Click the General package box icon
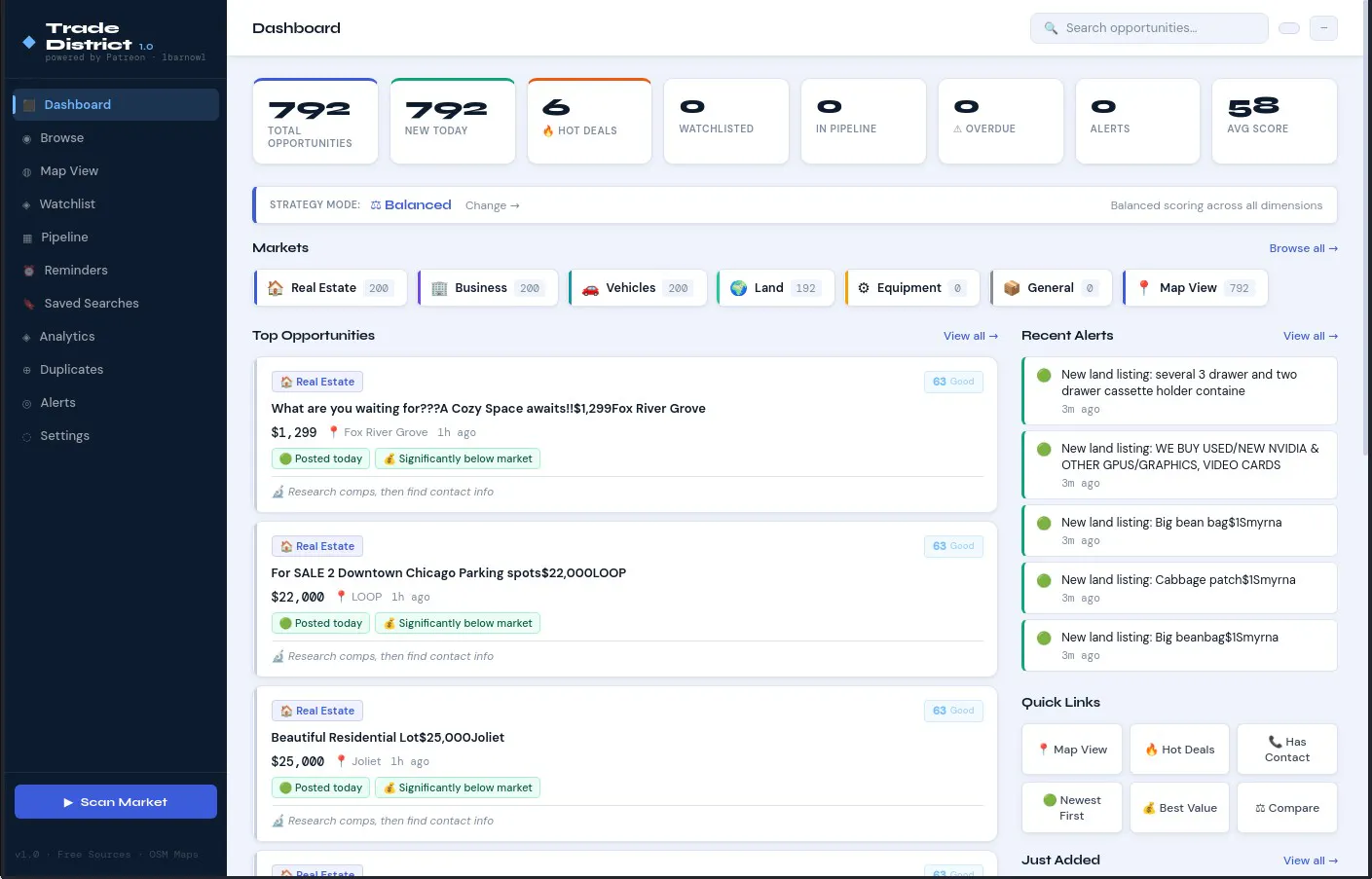This screenshot has height=879, width=1372. pos(1012,288)
